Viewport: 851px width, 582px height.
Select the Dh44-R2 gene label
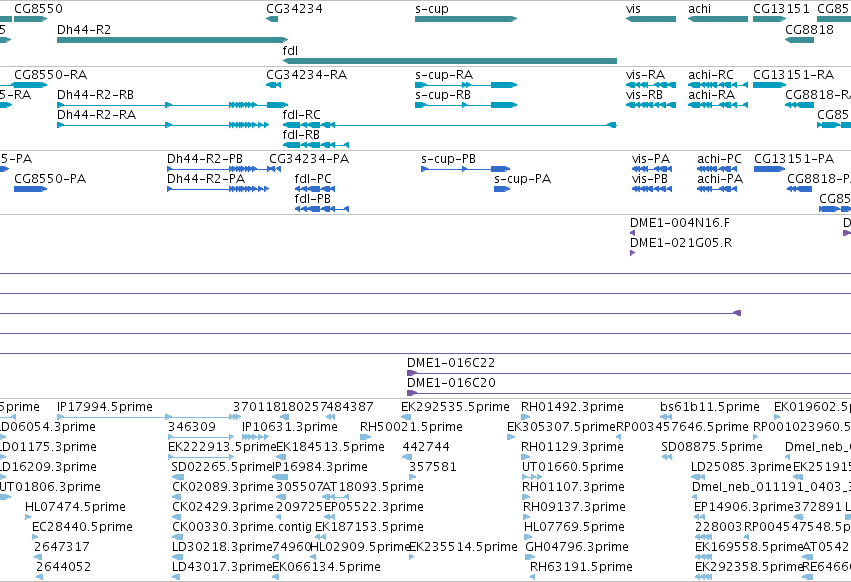(84, 29)
